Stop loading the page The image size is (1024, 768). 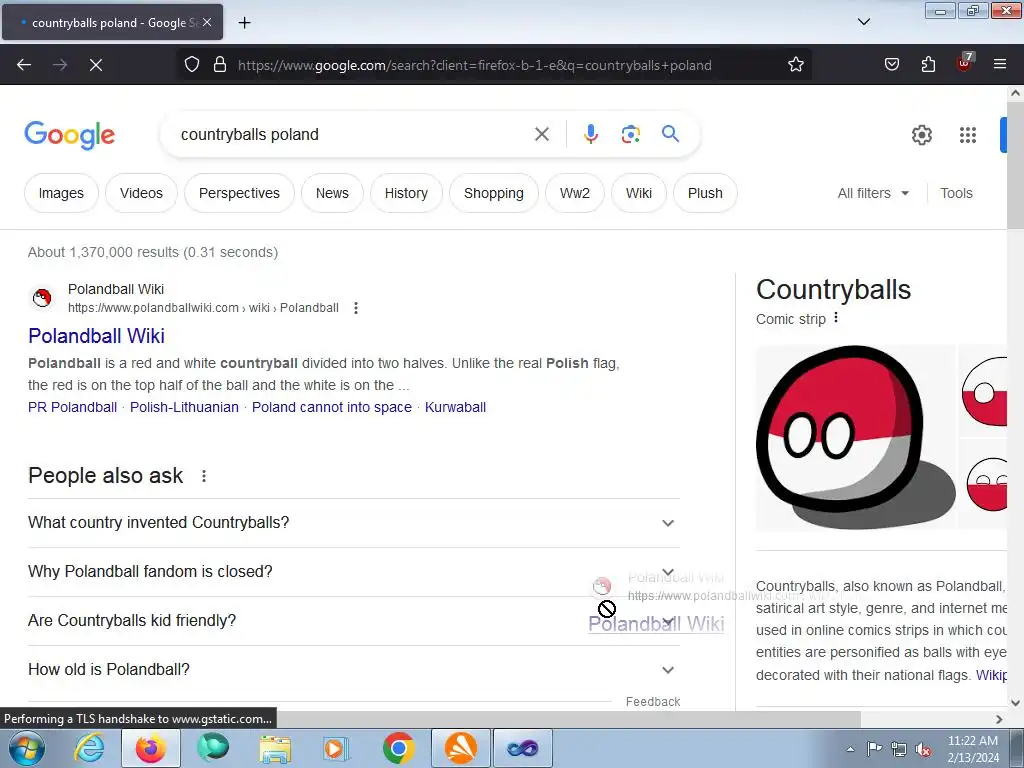point(96,65)
